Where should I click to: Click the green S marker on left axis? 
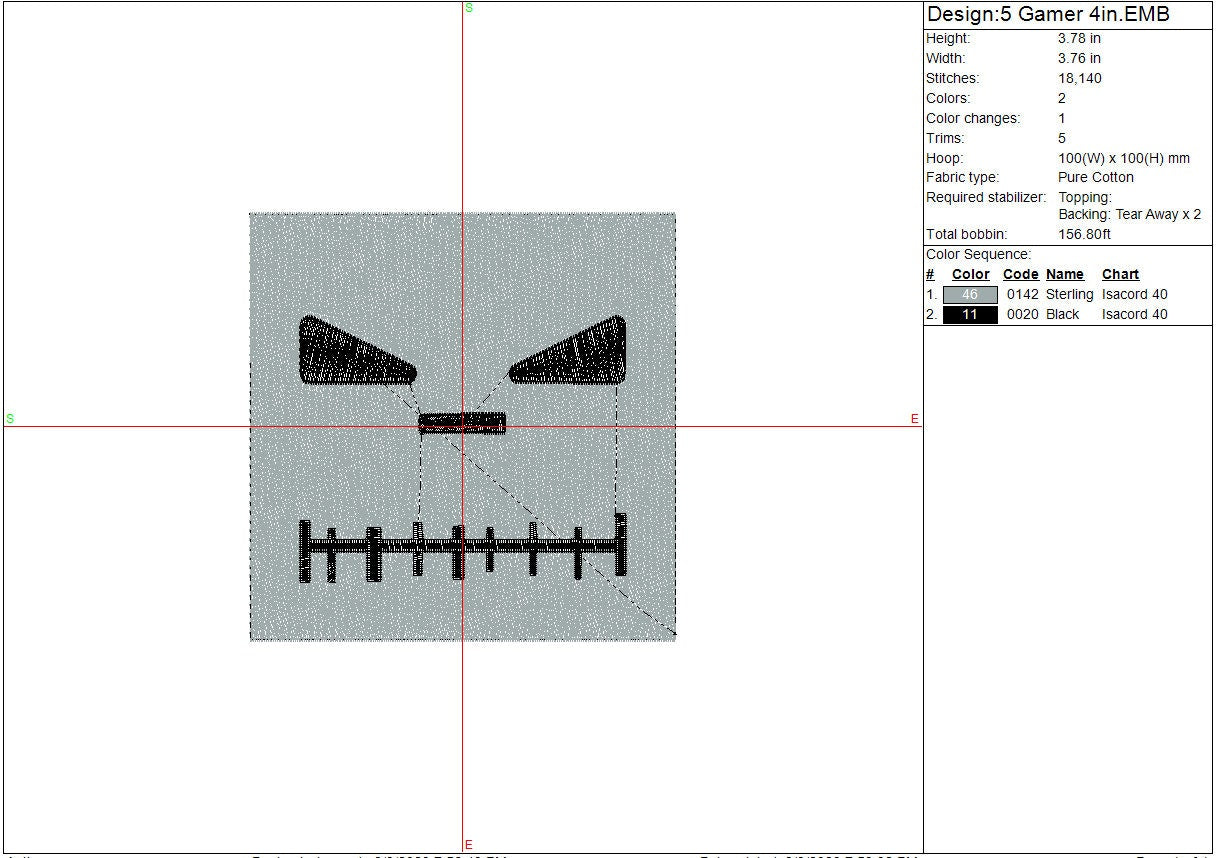point(10,419)
